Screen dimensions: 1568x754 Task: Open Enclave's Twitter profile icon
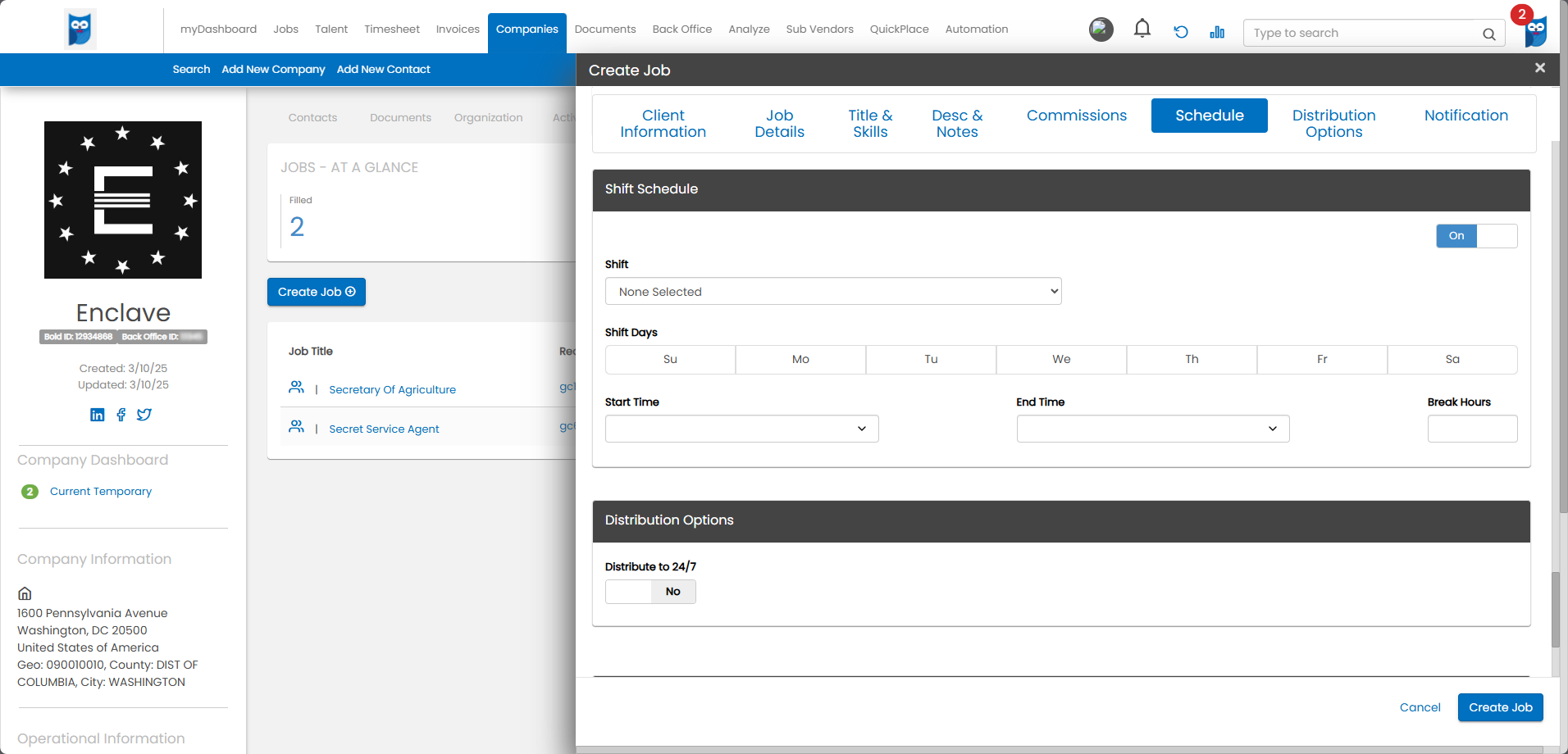(144, 415)
